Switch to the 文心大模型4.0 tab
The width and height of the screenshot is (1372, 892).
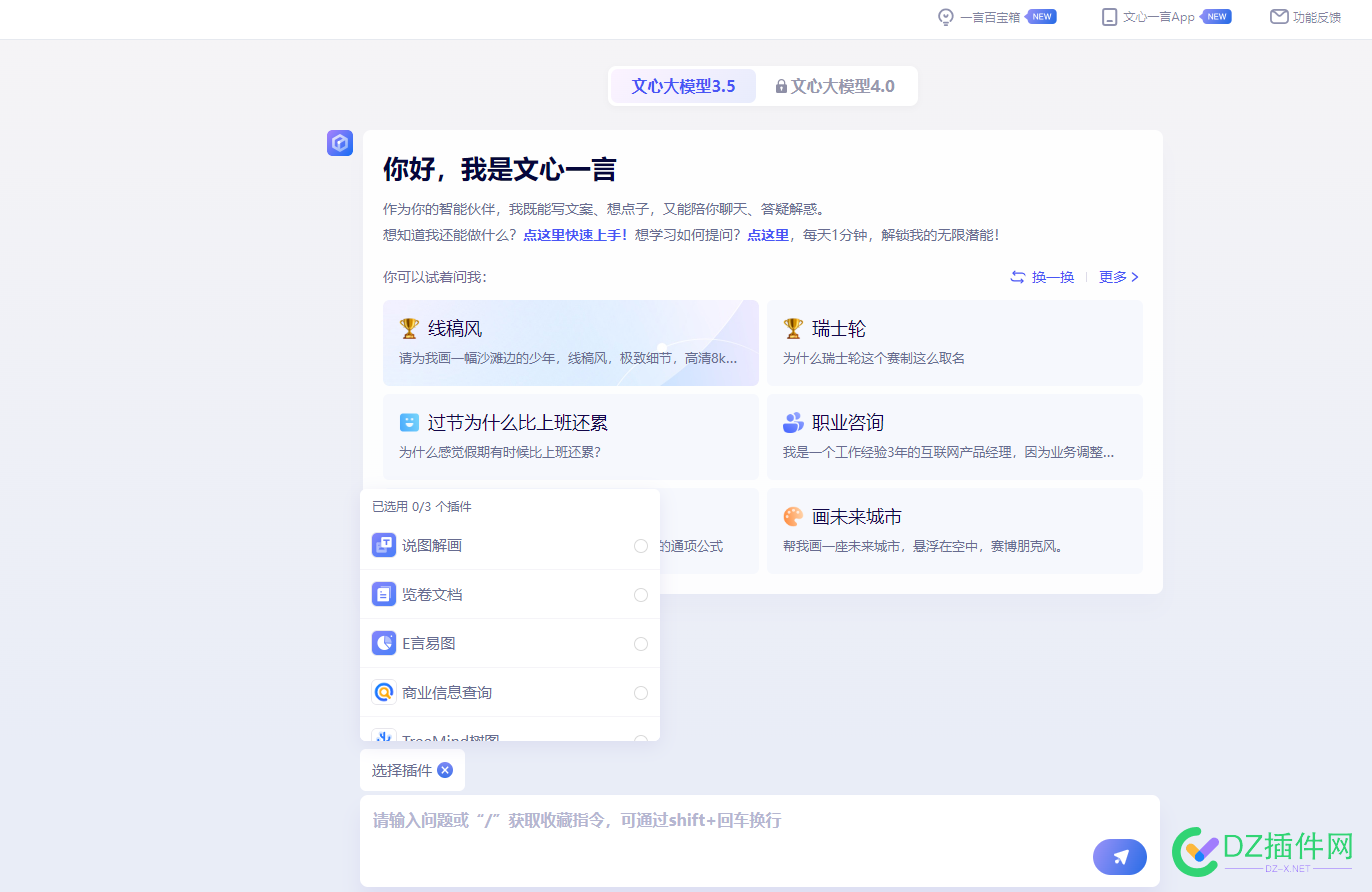pyautogui.click(x=835, y=86)
